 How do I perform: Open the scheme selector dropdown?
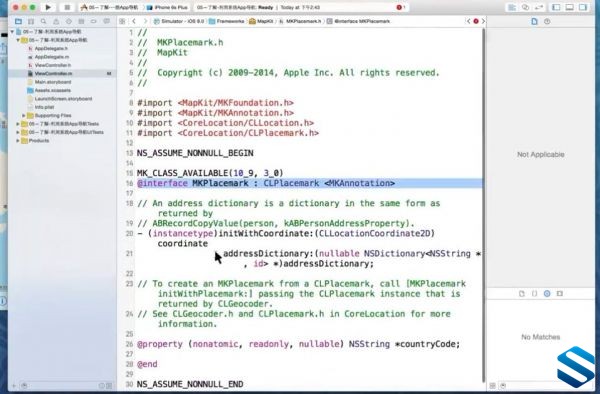click(111, 7)
